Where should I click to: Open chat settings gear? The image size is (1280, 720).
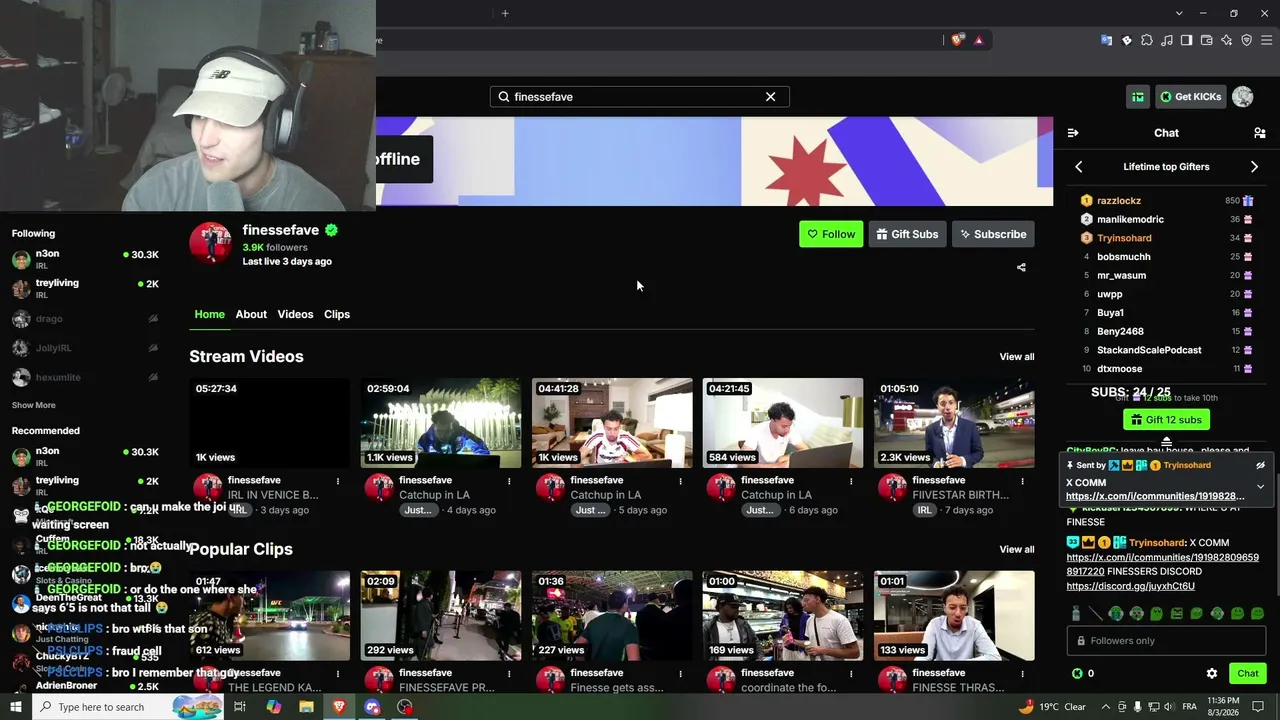tap(1212, 674)
